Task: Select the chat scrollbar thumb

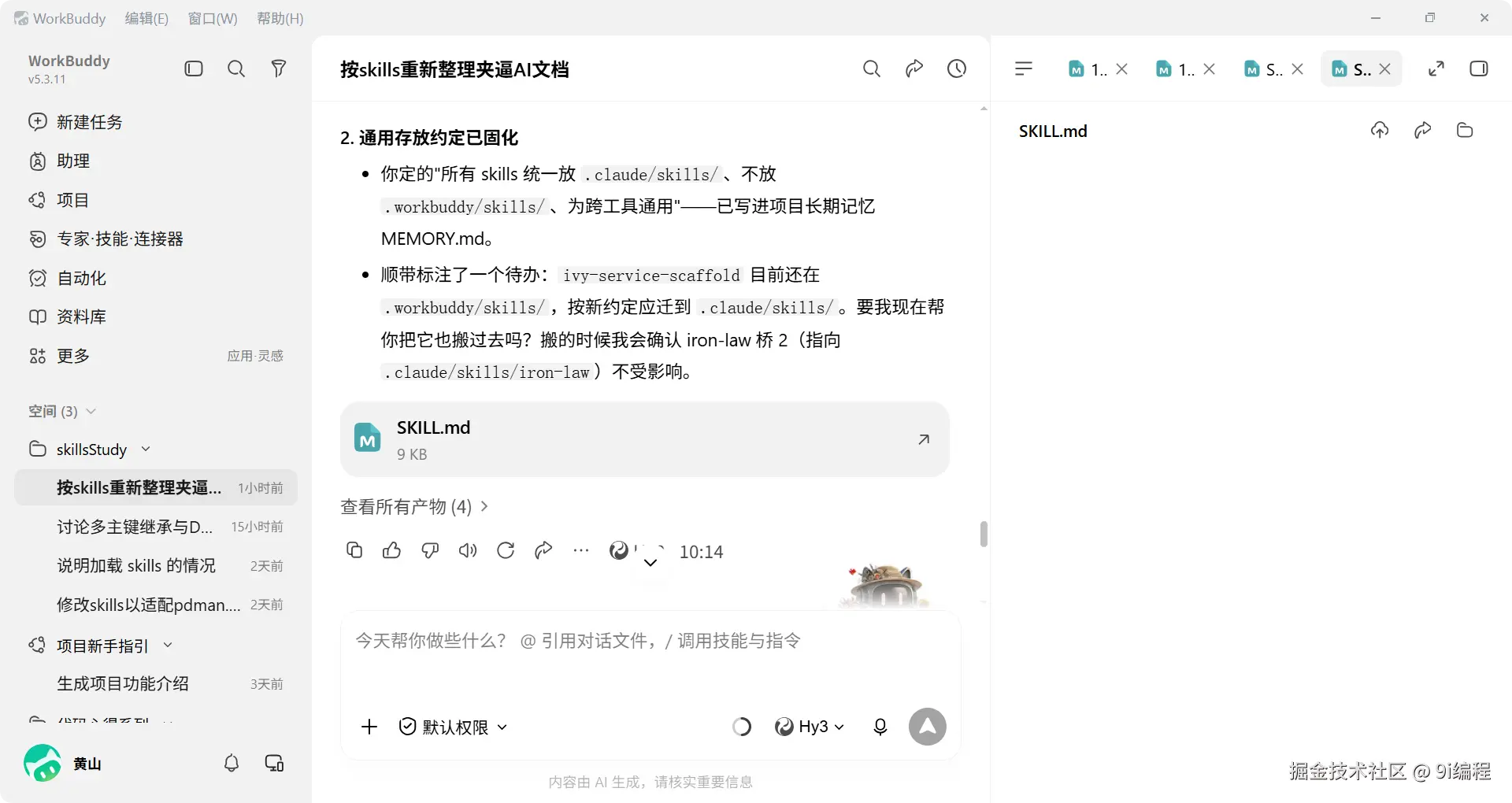Action: (984, 534)
